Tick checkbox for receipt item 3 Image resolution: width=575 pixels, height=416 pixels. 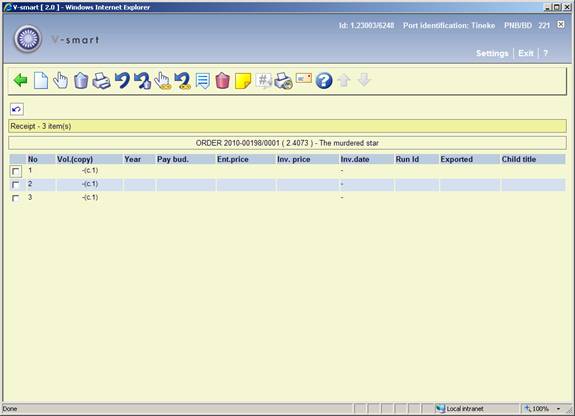coord(16,198)
